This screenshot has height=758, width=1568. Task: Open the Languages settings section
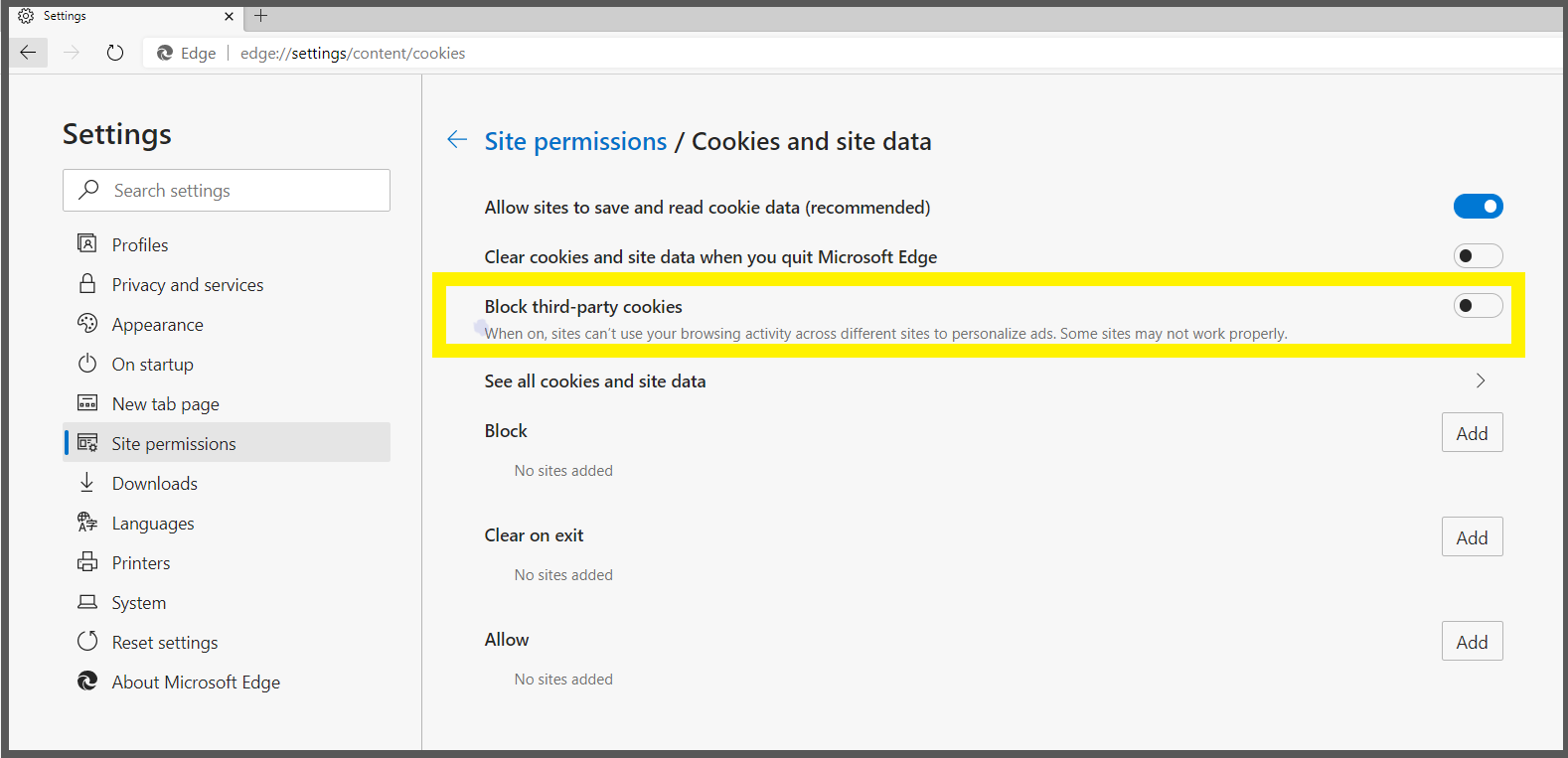click(x=227, y=523)
